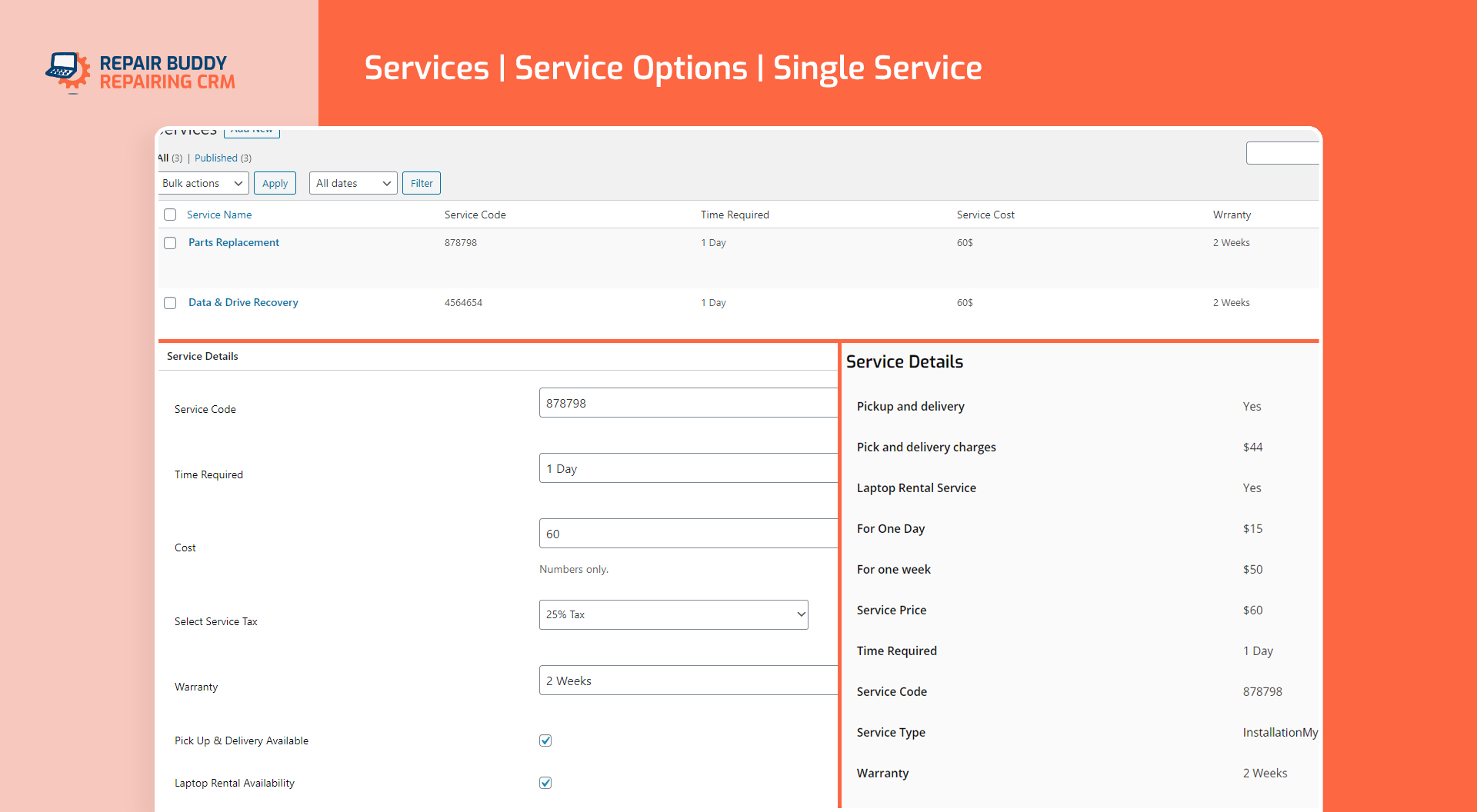Click the Service Code input field
The height and width of the screenshot is (812, 1477).
tap(688, 403)
